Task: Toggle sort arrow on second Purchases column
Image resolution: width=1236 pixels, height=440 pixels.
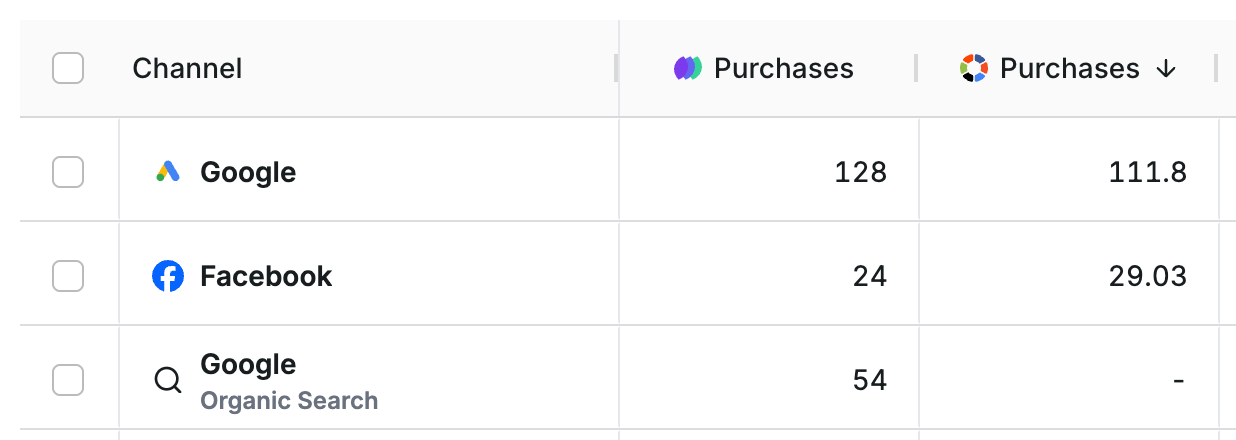Action: coord(1165,69)
